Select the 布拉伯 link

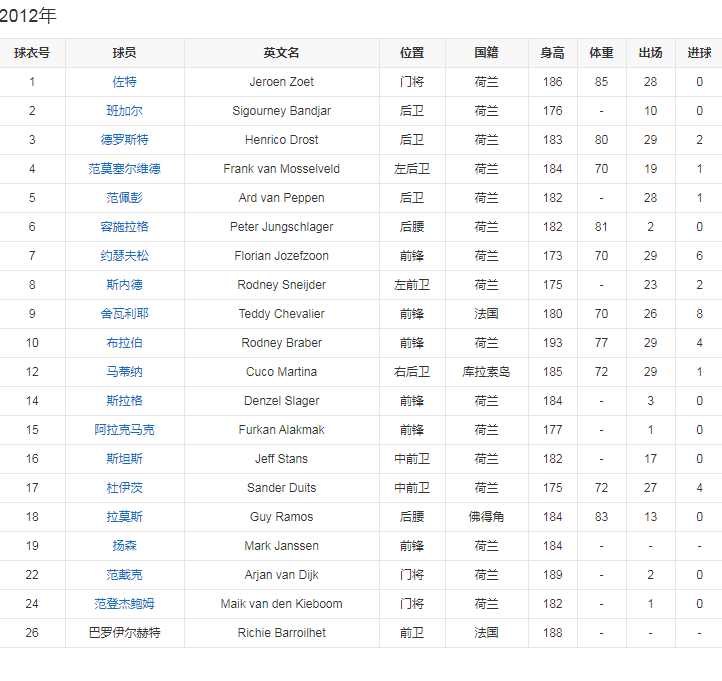tap(125, 343)
